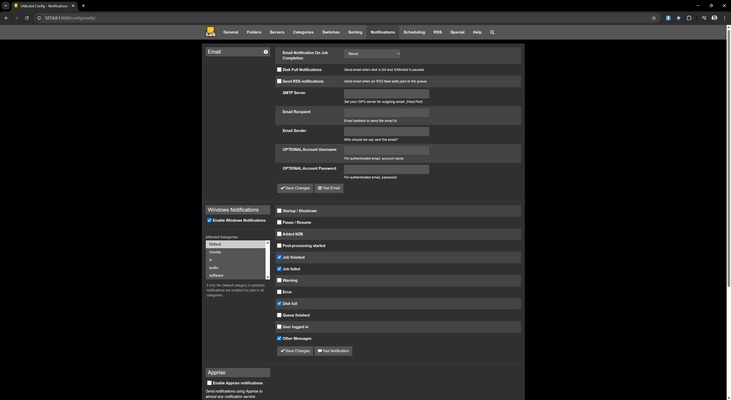
Task: Open the SABnzbd home logo
Action: (x=211, y=32)
